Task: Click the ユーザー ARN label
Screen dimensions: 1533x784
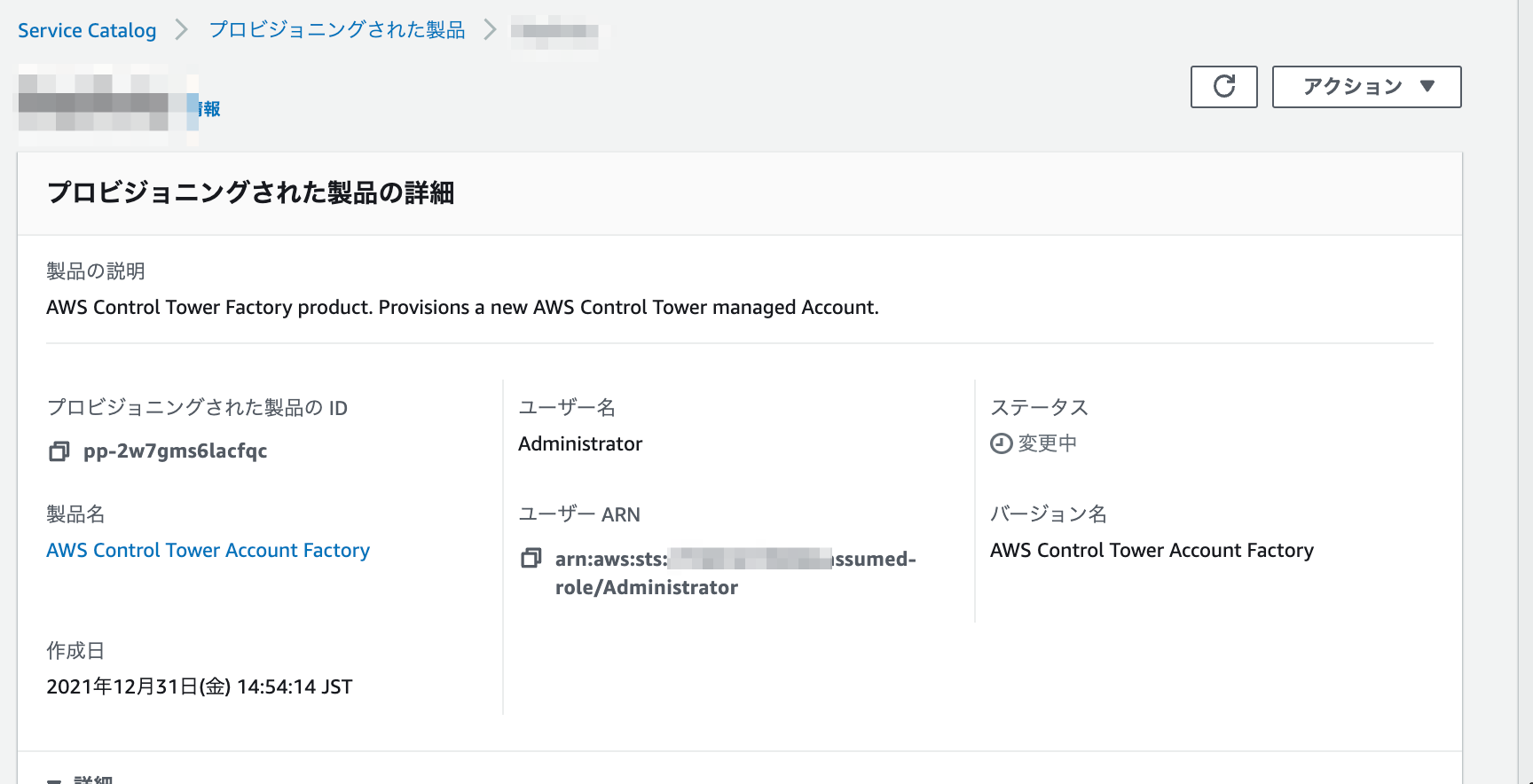Action: point(579,514)
